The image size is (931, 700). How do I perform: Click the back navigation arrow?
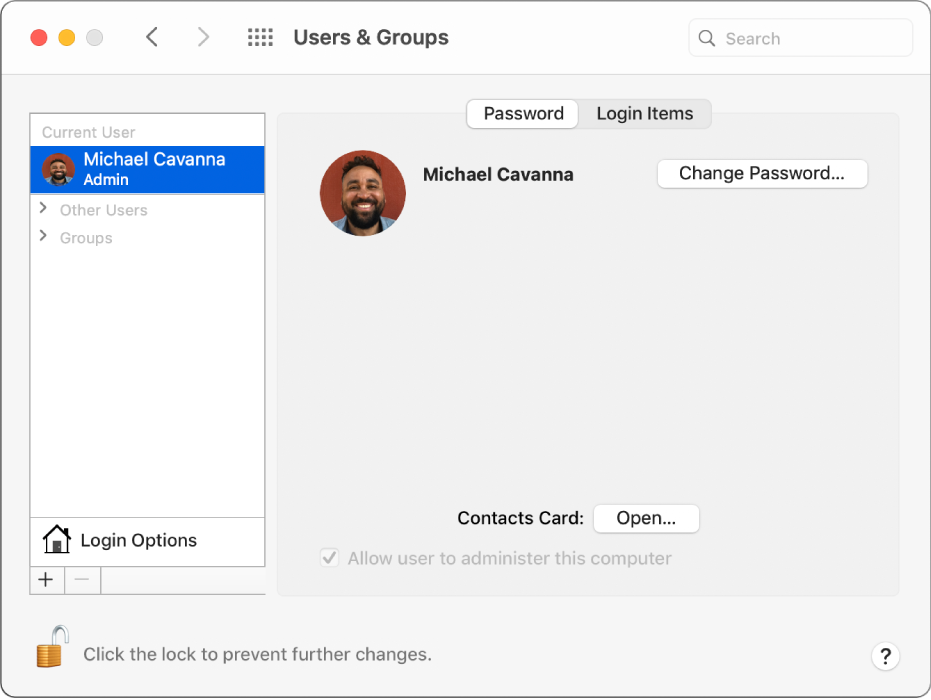click(x=152, y=37)
